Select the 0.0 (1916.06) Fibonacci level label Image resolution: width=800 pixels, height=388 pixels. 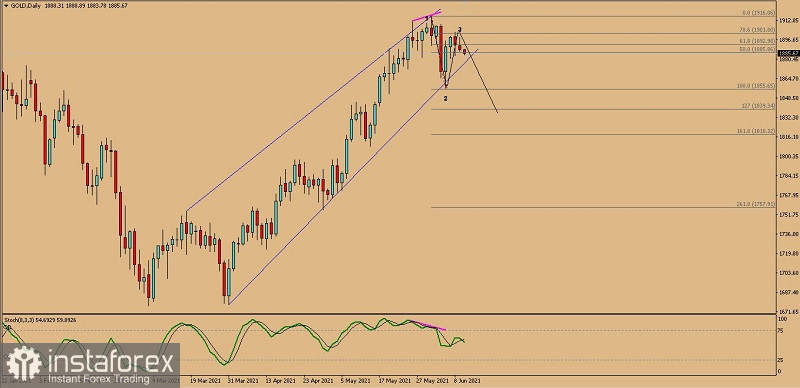760,13
